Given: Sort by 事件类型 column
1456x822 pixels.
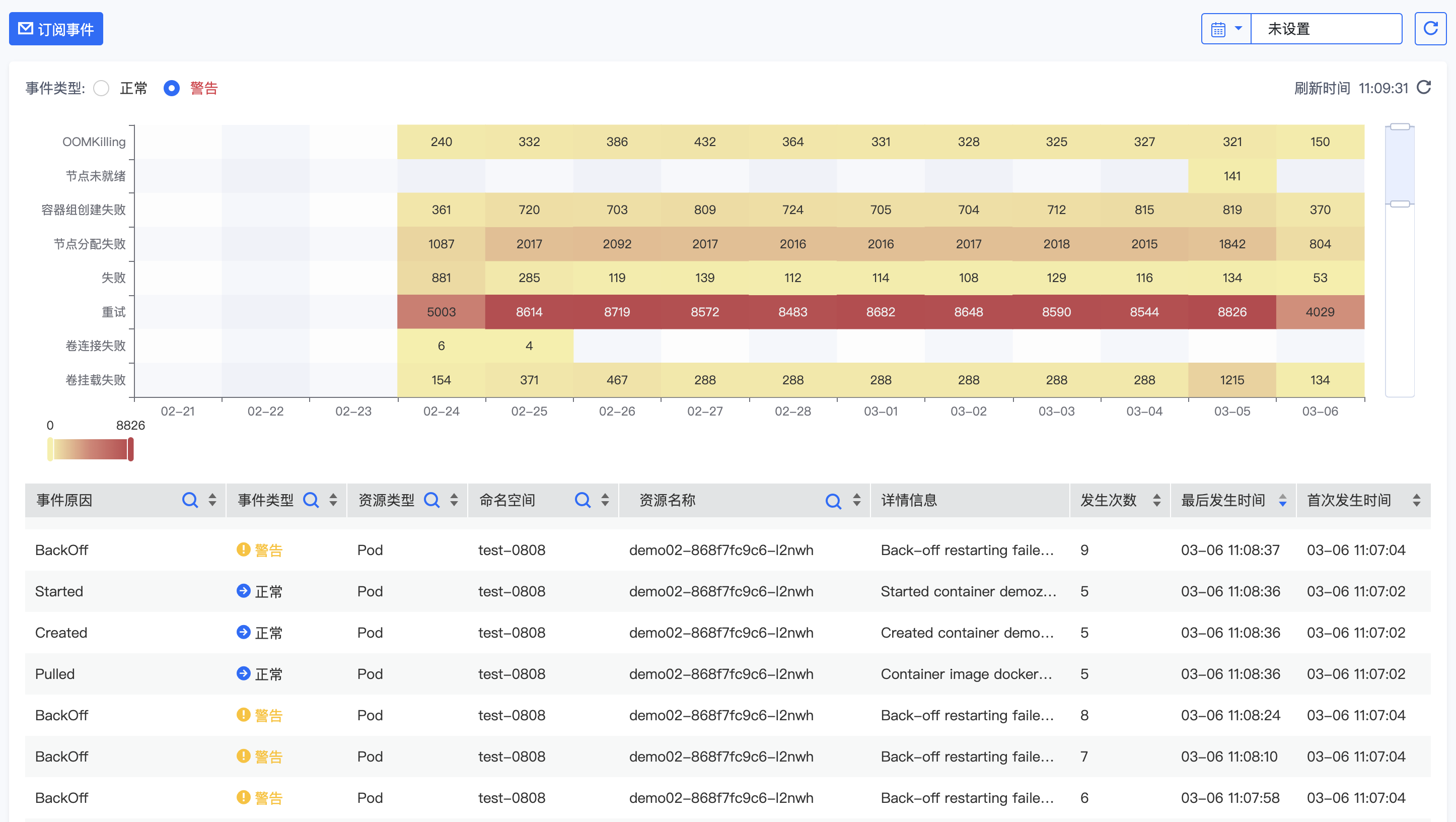Looking at the screenshot, I should tap(333, 500).
